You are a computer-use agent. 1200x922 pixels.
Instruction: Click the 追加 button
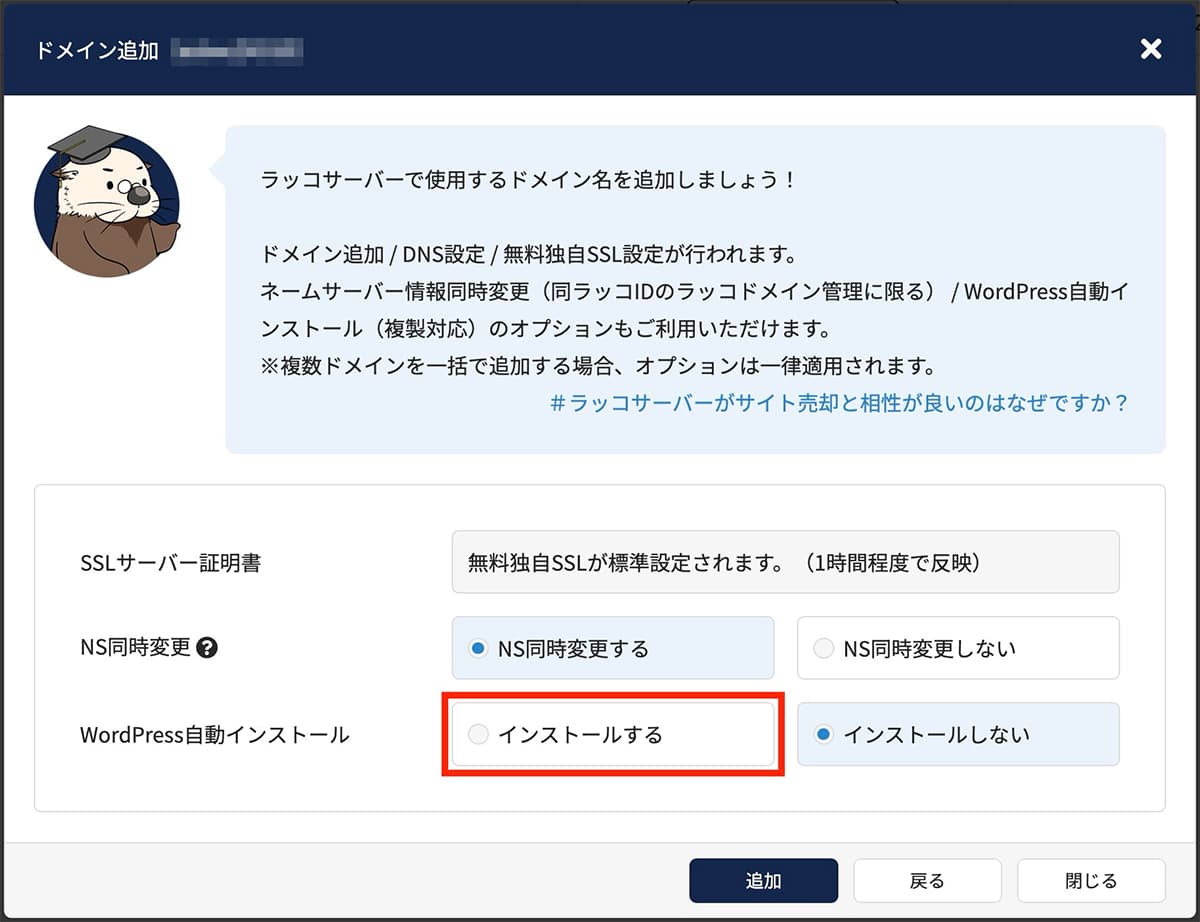[x=763, y=881]
